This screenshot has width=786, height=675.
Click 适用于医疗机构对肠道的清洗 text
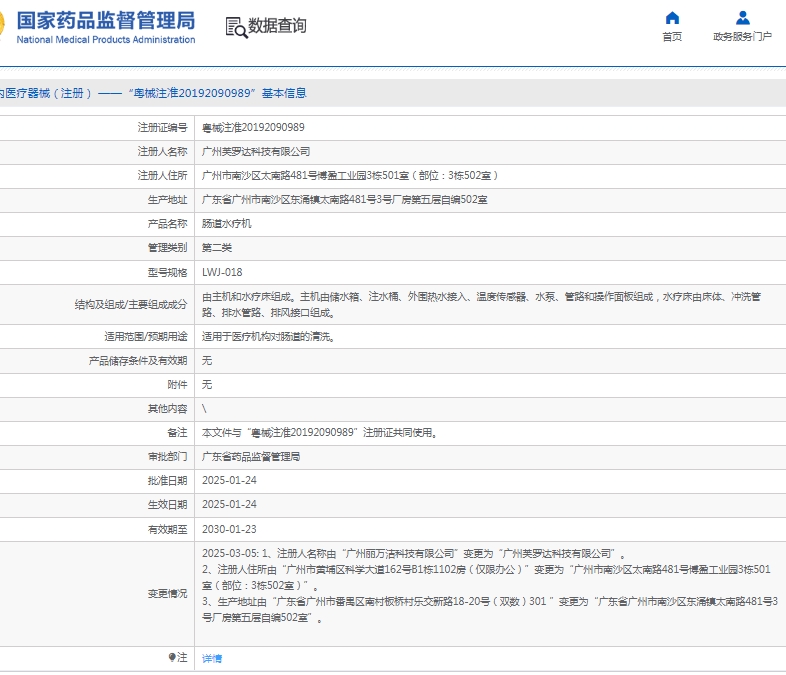tap(268, 337)
